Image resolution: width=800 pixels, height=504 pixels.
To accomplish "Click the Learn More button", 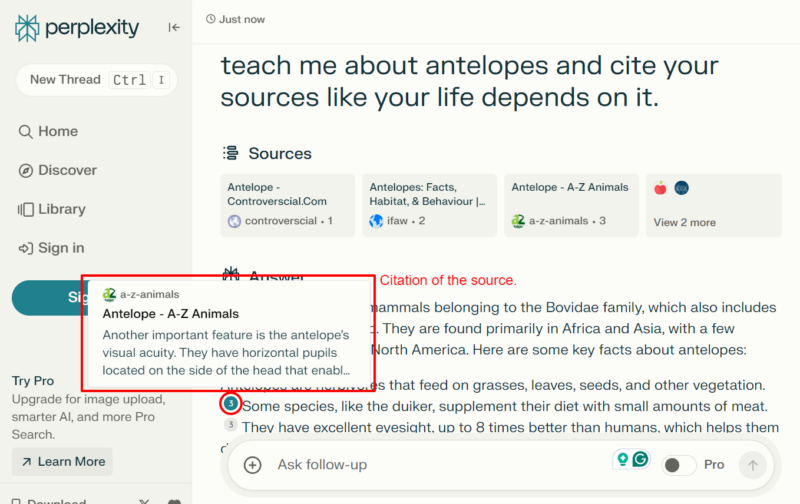I will point(62,461).
